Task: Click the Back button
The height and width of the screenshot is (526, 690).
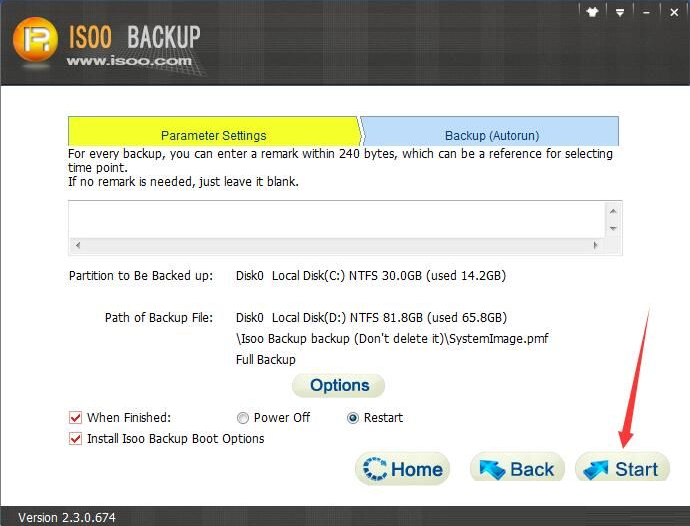Action: [x=517, y=469]
